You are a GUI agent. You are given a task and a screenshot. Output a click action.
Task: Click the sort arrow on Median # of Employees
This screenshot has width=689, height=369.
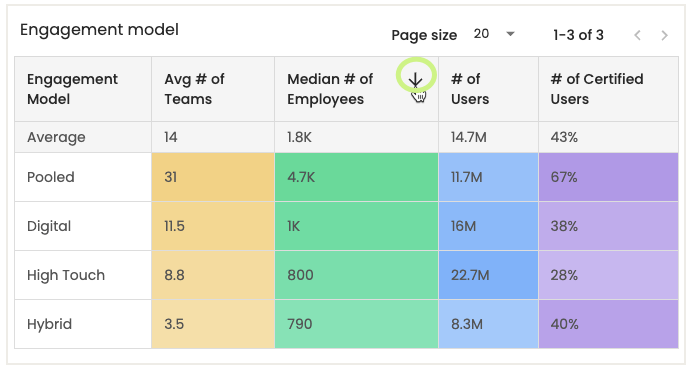point(415,80)
